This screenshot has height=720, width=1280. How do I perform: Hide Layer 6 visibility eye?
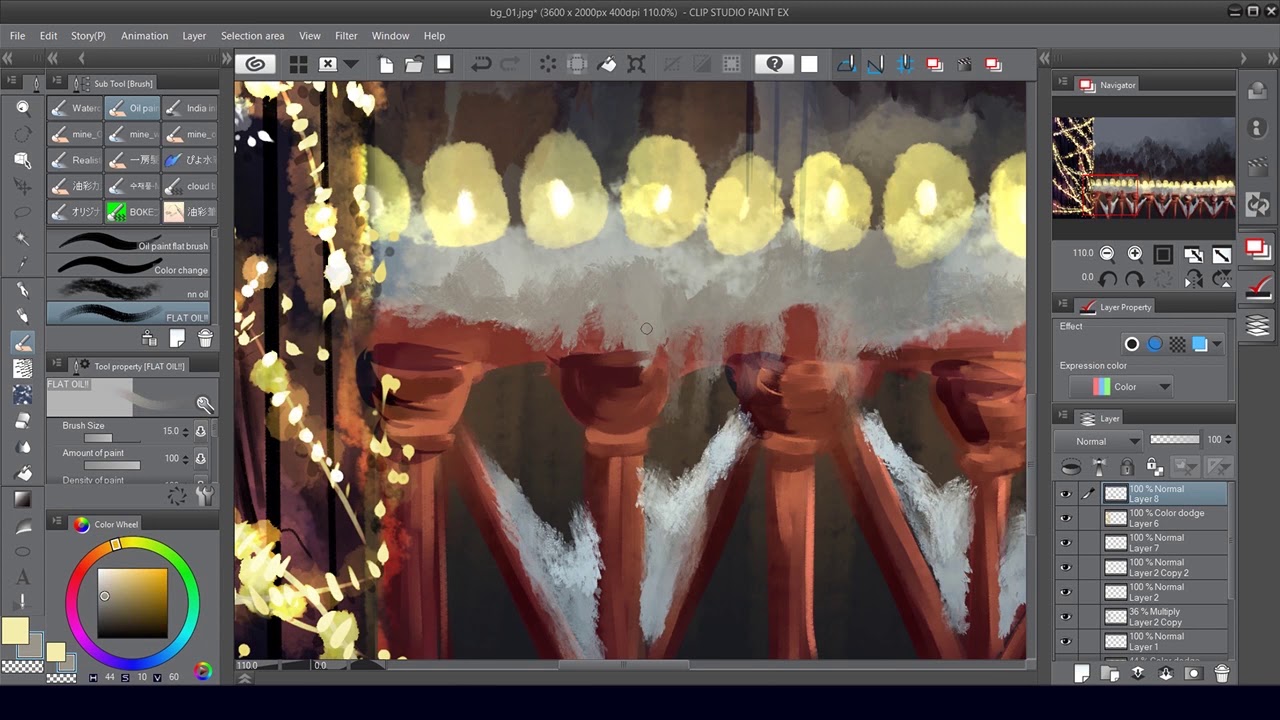(1065, 518)
